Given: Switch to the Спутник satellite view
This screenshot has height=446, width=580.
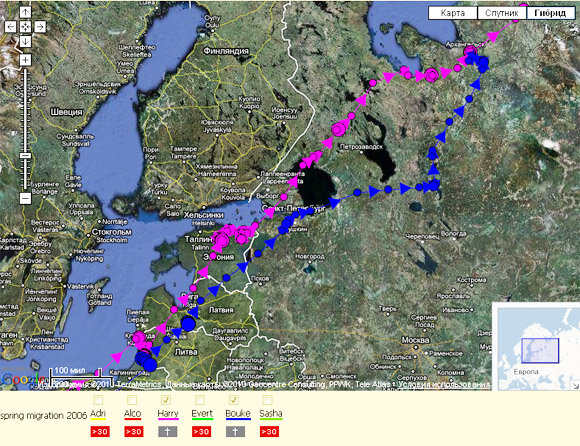Looking at the screenshot, I should click(x=502, y=13).
